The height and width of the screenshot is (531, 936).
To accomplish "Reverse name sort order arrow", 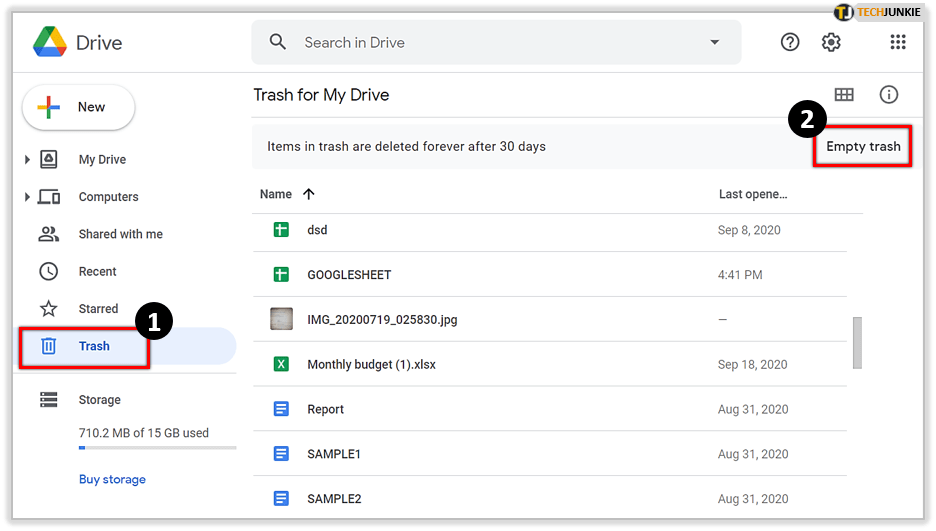I will pyautogui.click(x=308, y=194).
